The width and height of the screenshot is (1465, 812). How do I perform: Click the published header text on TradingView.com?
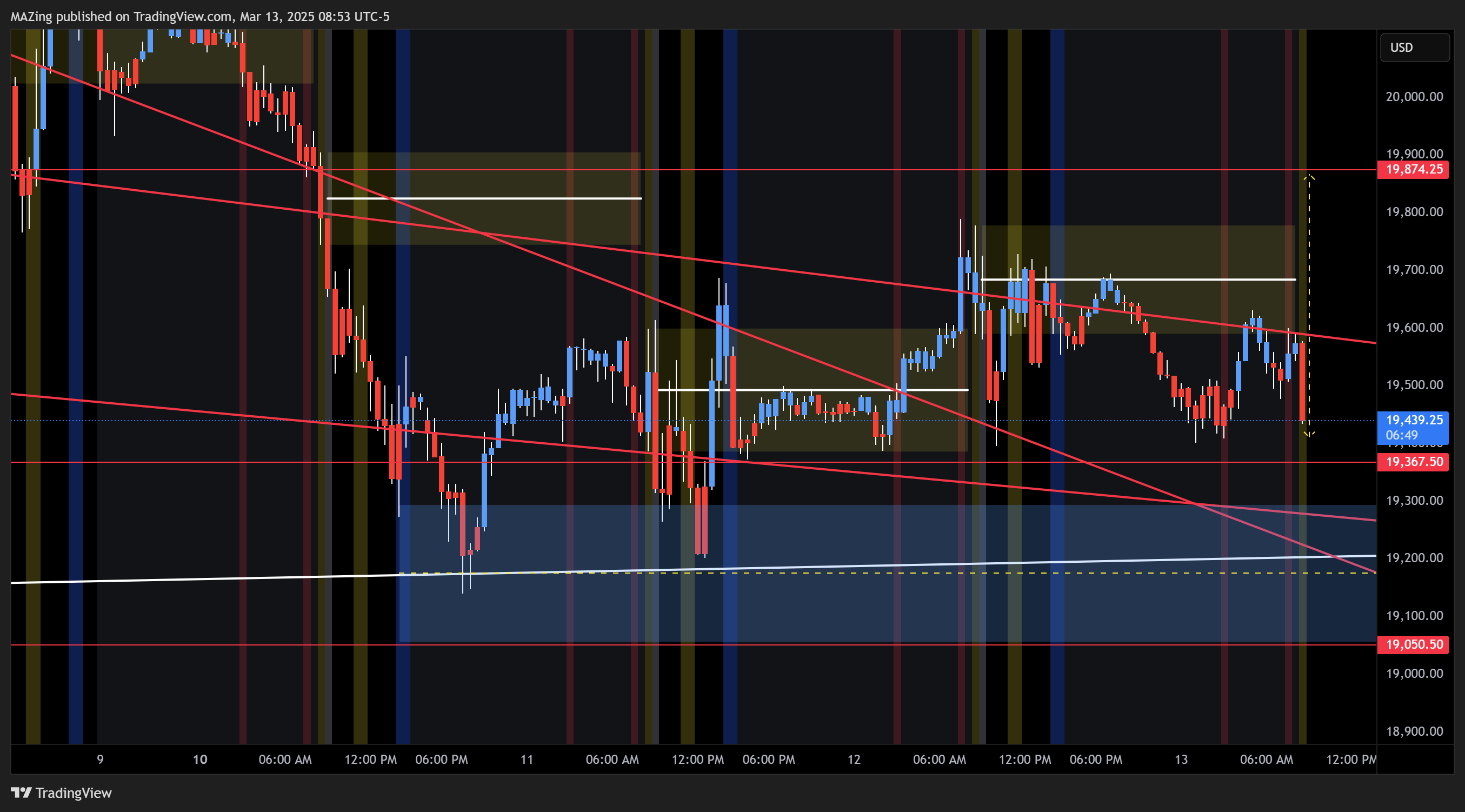click(x=199, y=17)
